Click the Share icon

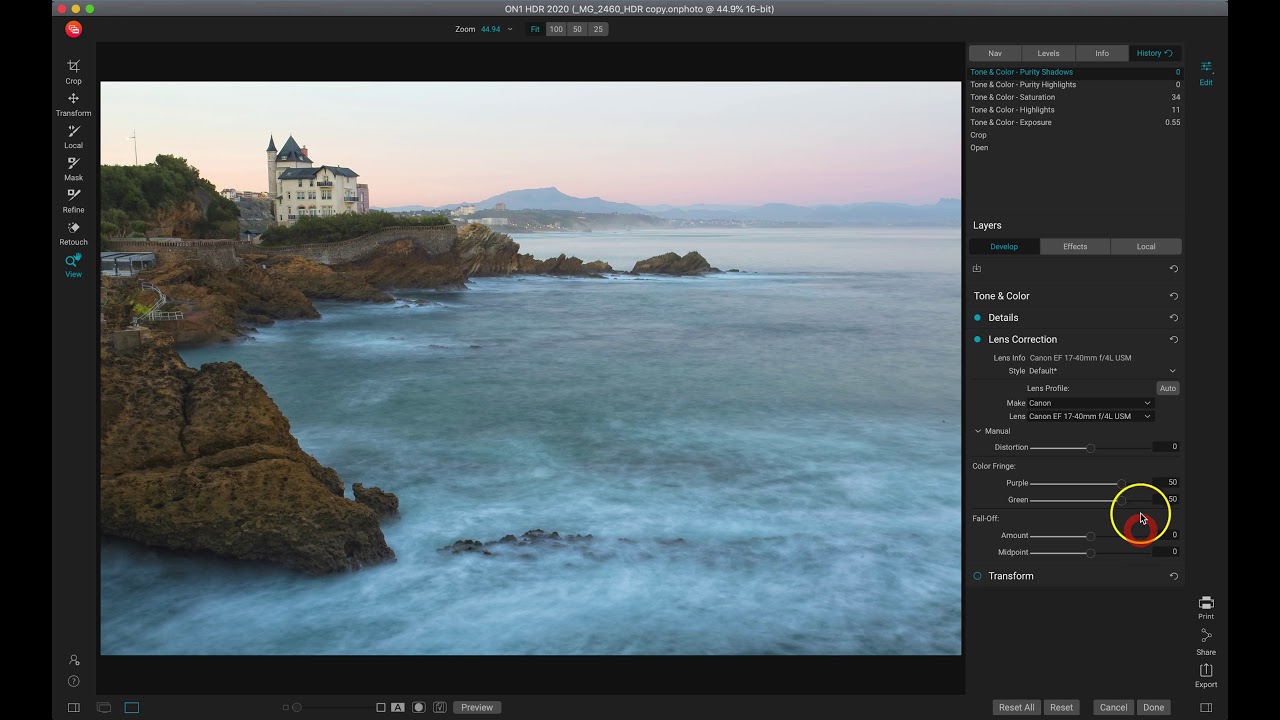pyautogui.click(x=1206, y=642)
